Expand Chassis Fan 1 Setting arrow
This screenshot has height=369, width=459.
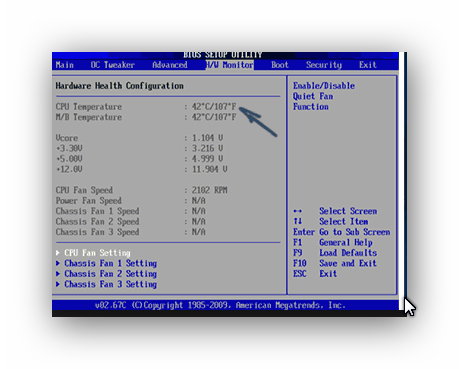[58, 263]
